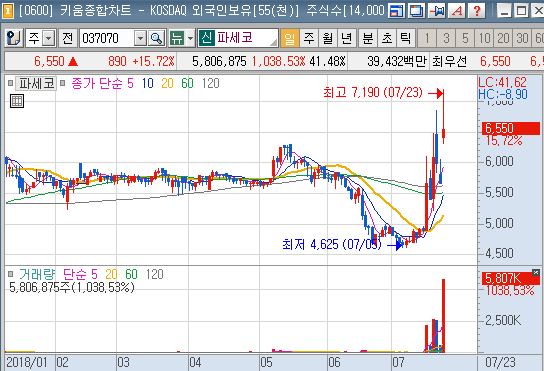Click the 39,432백만 trade amount
544x371 pixels.
tap(397, 62)
